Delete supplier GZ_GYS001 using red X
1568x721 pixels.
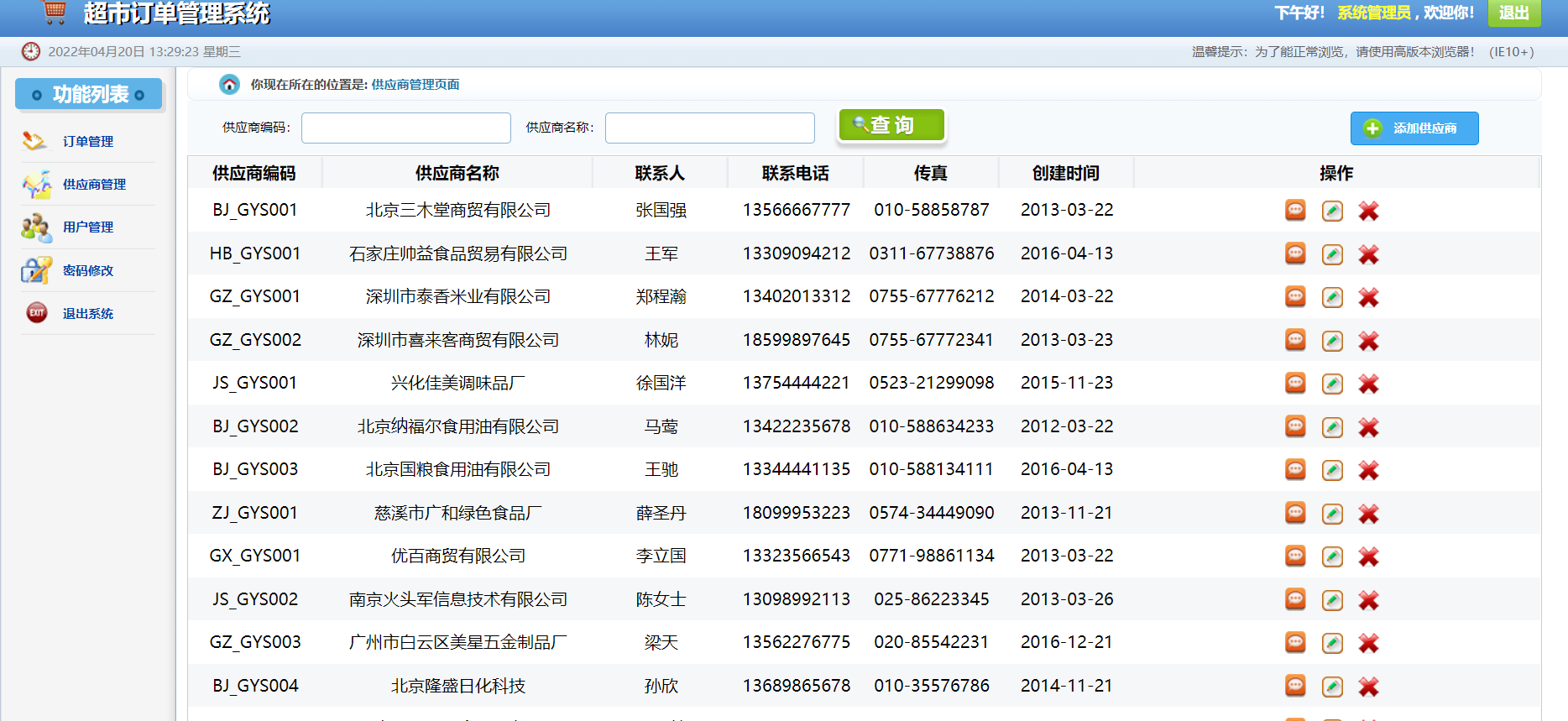coord(1368,297)
